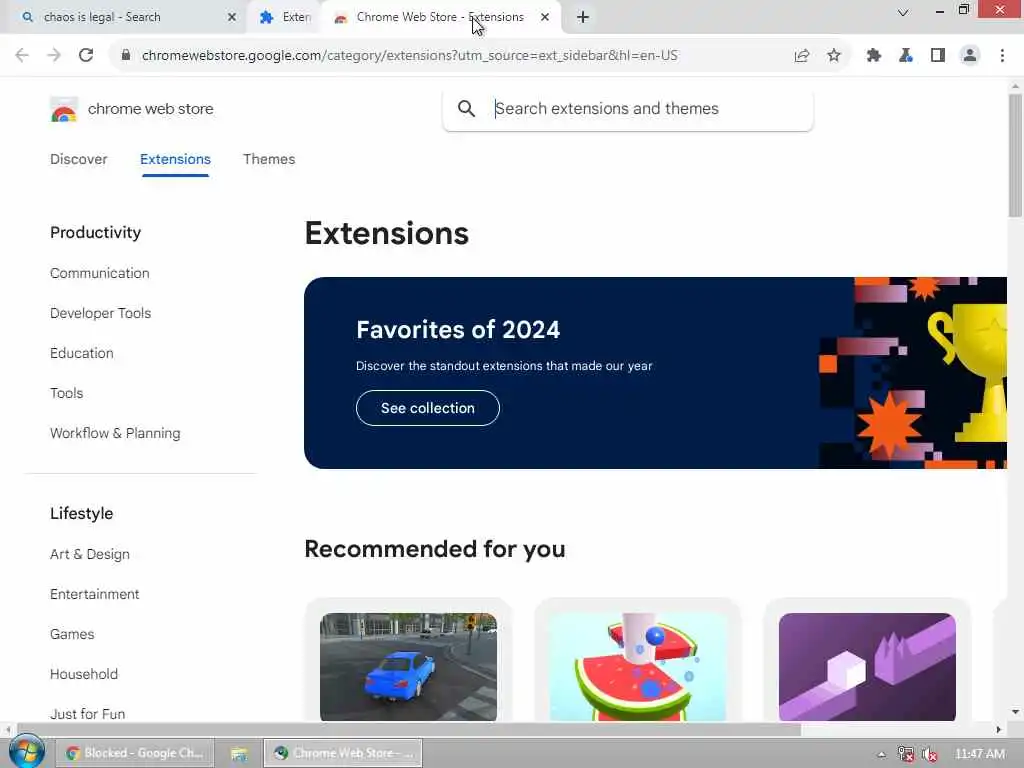
Task: Open the Tools category
Action: [x=67, y=393]
